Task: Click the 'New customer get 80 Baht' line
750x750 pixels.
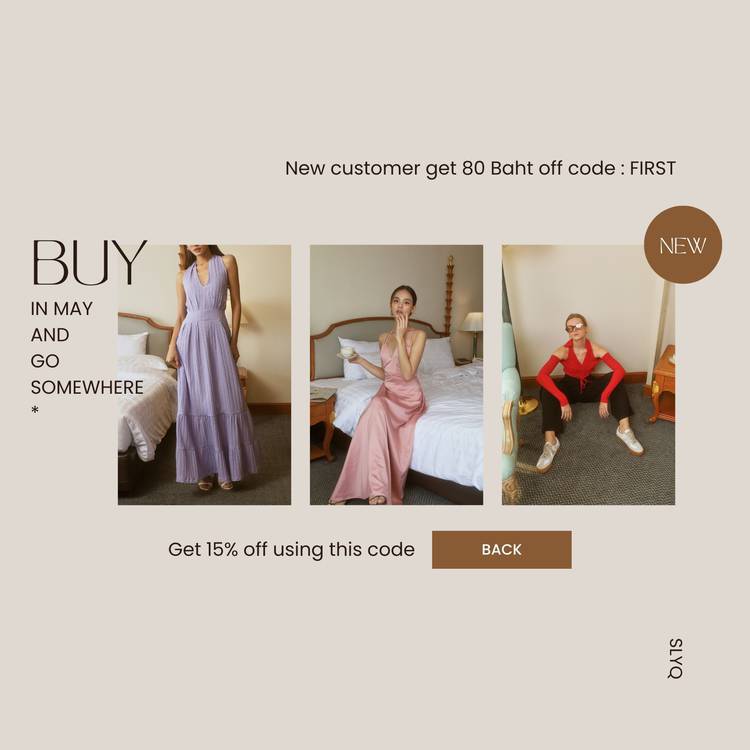Action: [480, 168]
